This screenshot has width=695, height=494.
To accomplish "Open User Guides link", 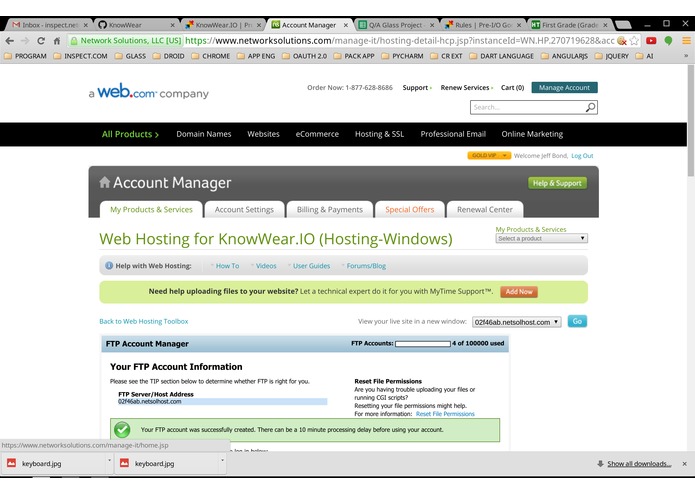I will 312,266.
